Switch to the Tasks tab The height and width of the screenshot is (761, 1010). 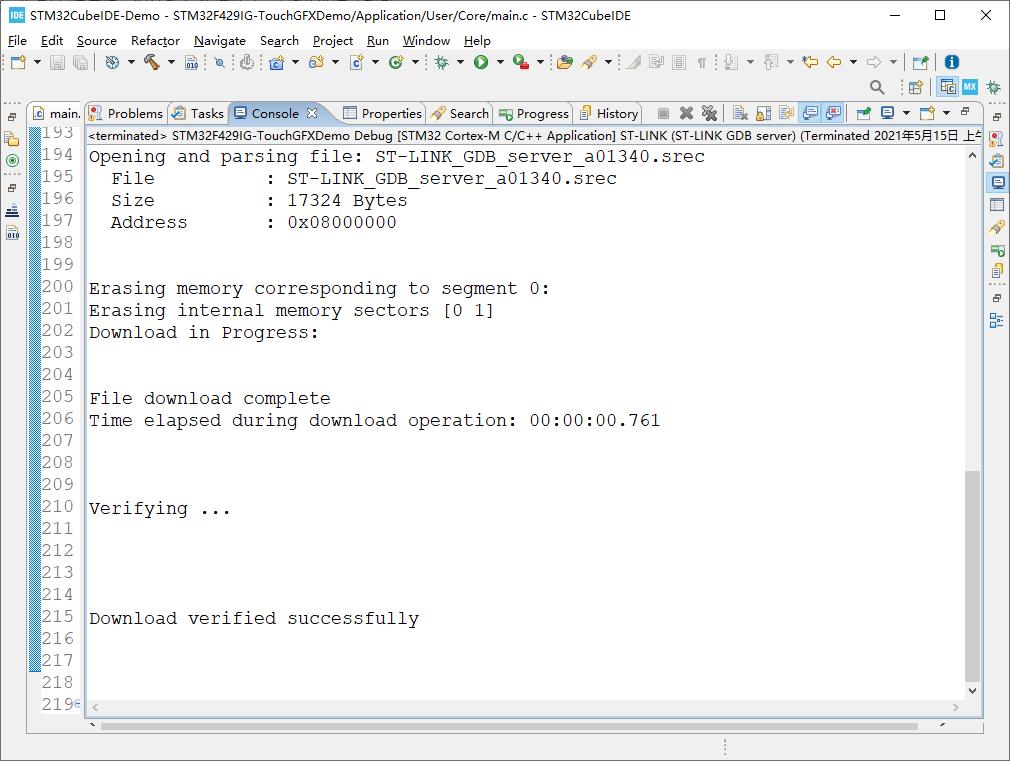[198, 113]
